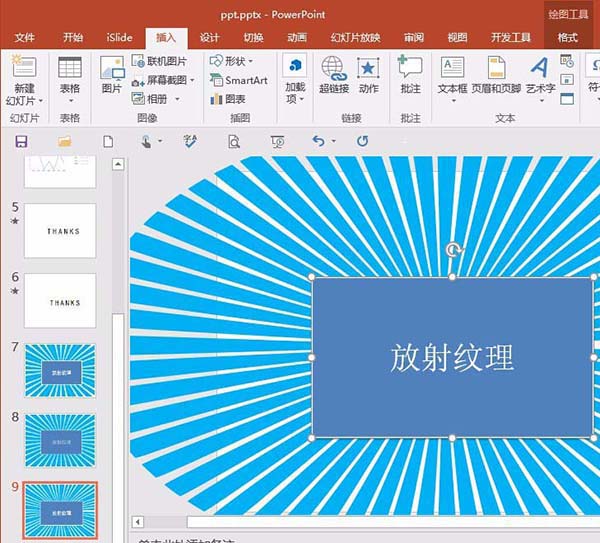The width and height of the screenshot is (600, 543).
Task: Open the Design (设计) tab
Action: point(209,38)
